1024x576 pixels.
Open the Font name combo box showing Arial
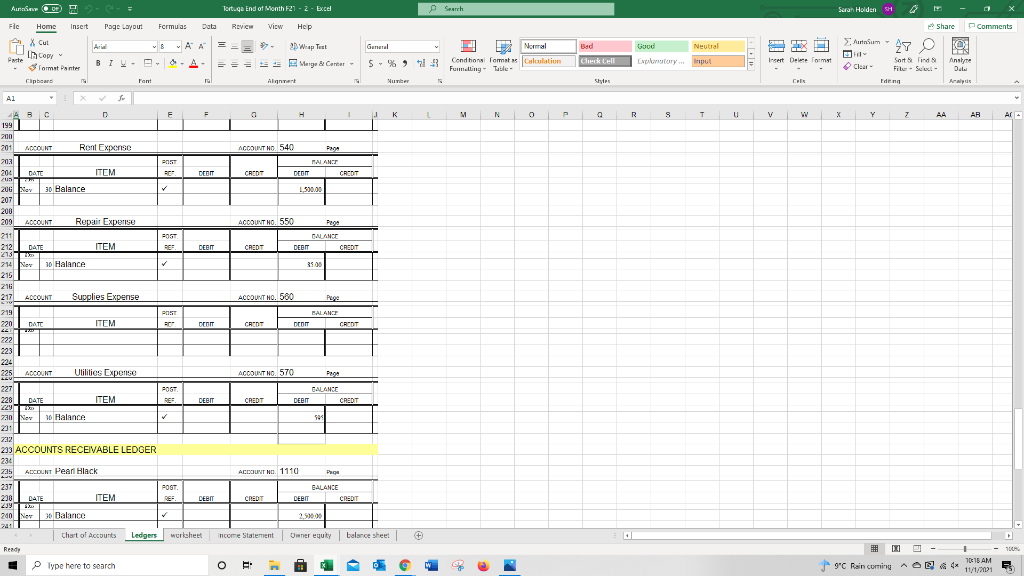[124, 46]
